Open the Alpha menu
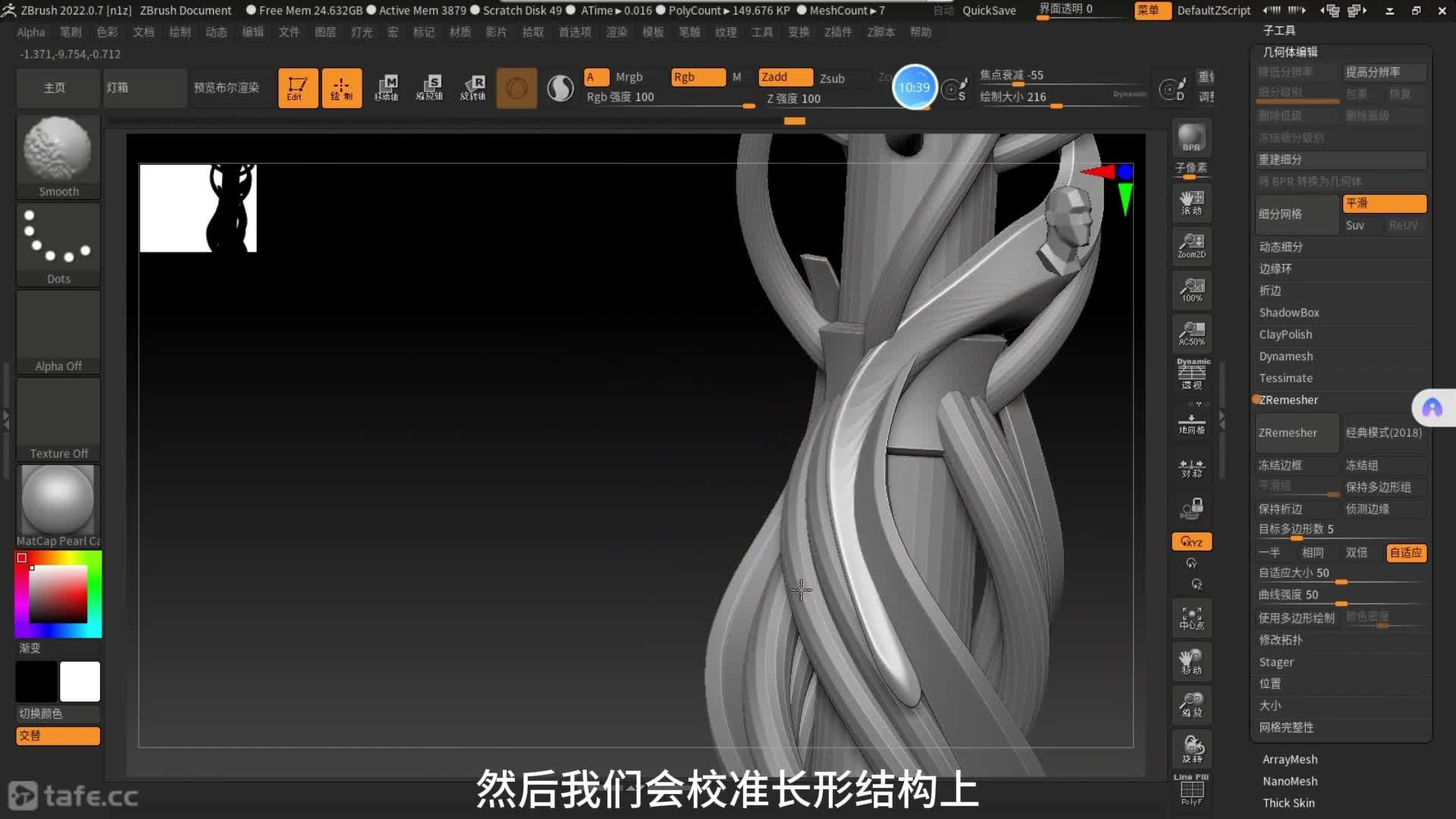This screenshot has width=1456, height=819. coord(31,32)
